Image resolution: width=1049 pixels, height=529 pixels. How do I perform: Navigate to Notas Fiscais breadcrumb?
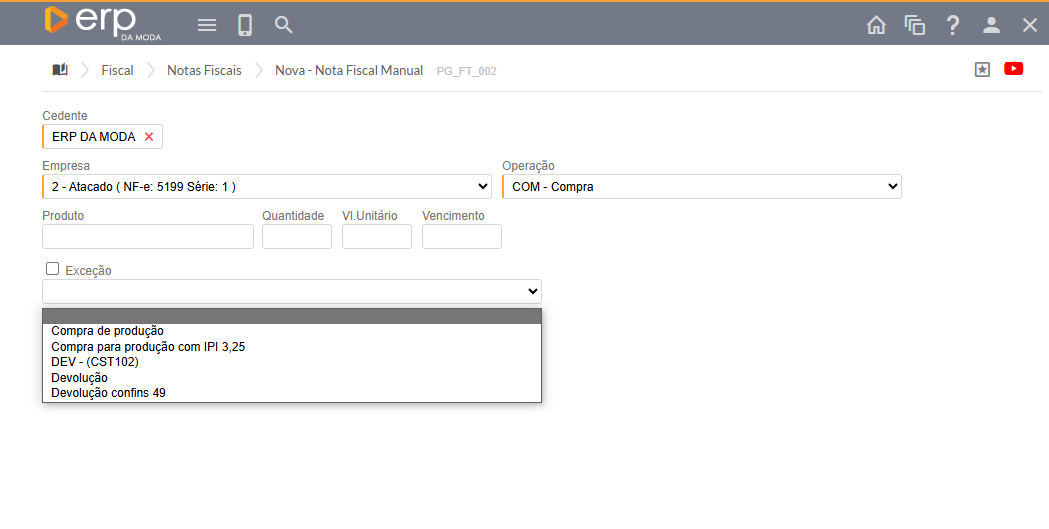point(204,71)
